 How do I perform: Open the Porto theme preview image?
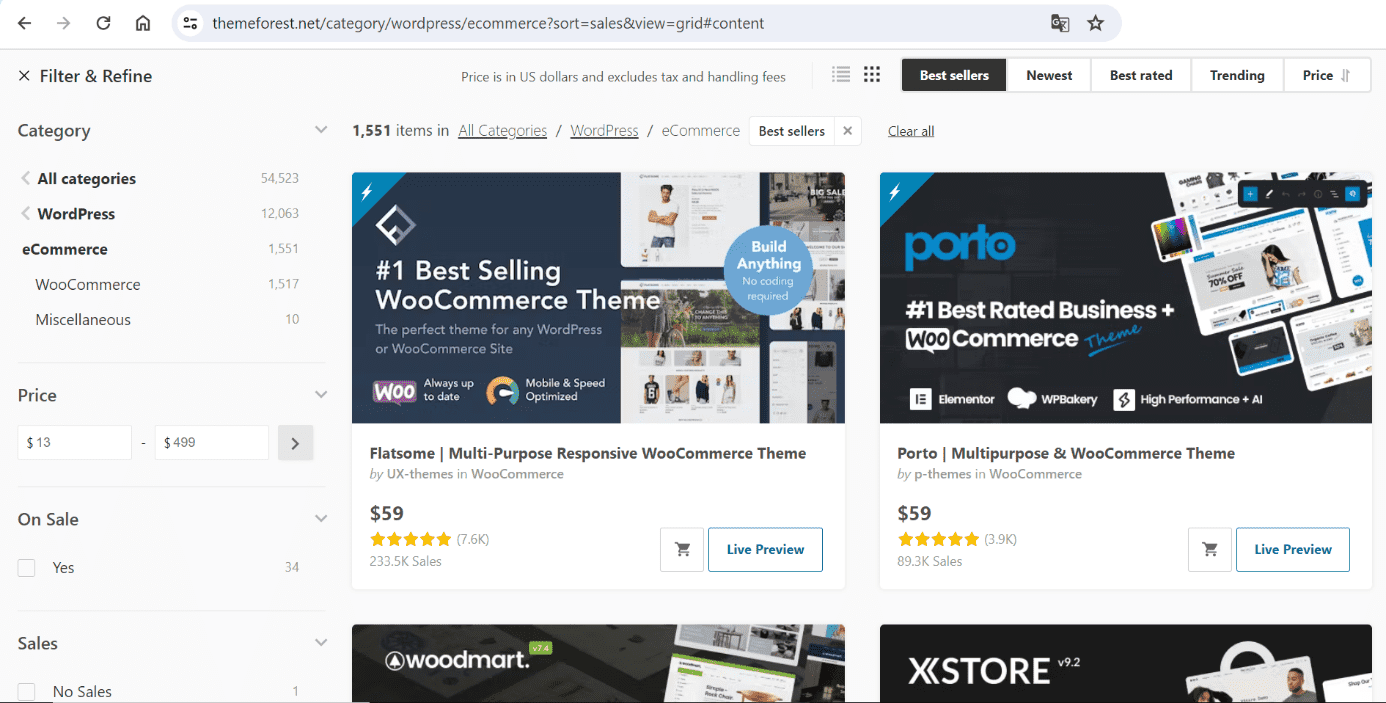(1126, 298)
